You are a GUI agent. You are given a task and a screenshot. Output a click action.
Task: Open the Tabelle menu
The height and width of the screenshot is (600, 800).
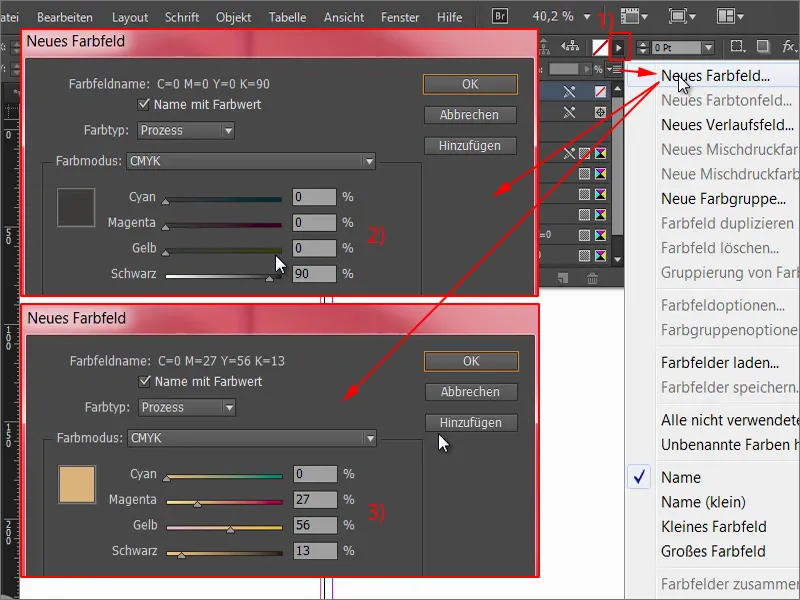click(x=287, y=17)
